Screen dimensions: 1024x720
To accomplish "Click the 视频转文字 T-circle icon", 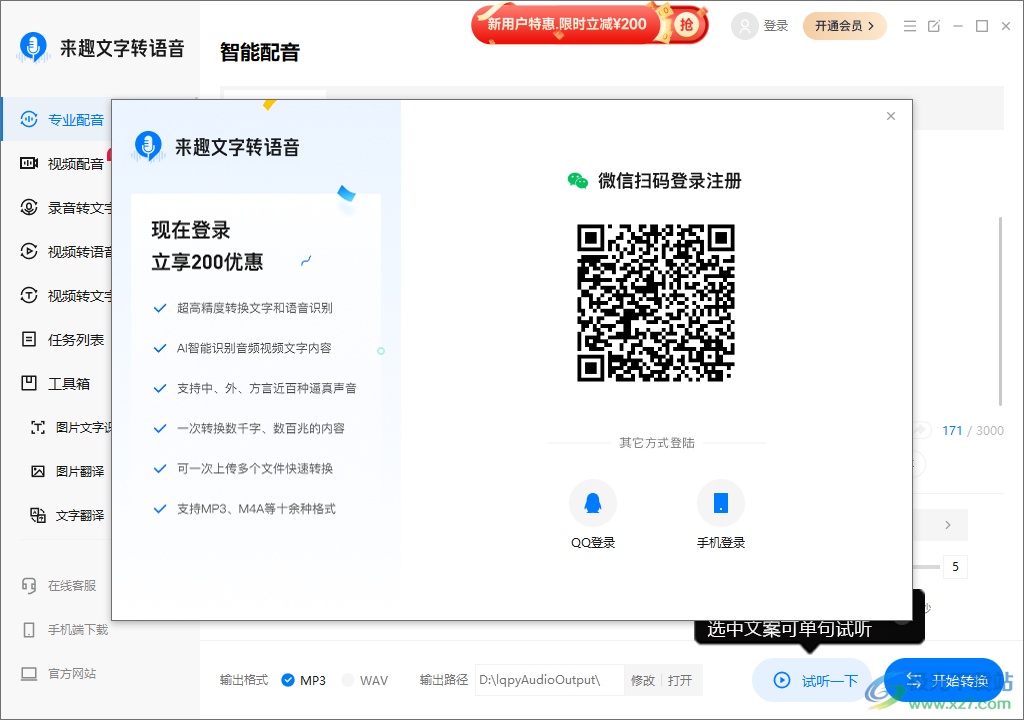I will point(29,295).
